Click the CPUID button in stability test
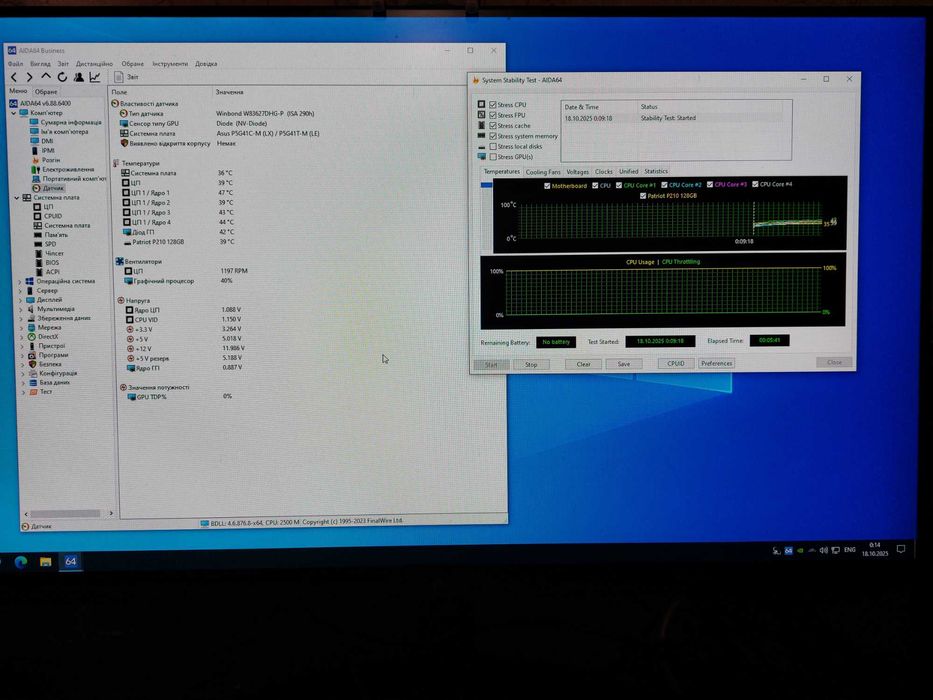Viewport: 933px width, 700px height. tap(675, 363)
